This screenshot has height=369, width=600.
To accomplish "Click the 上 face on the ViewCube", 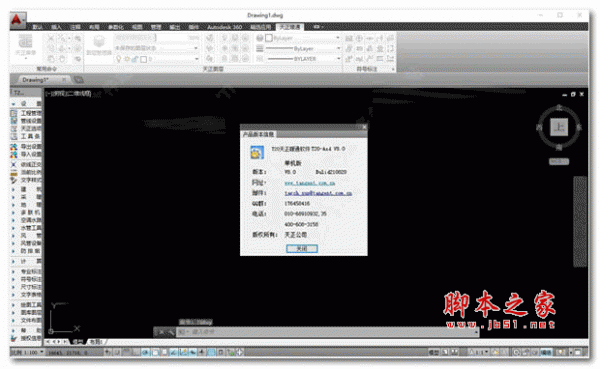I will click(559, 127).
